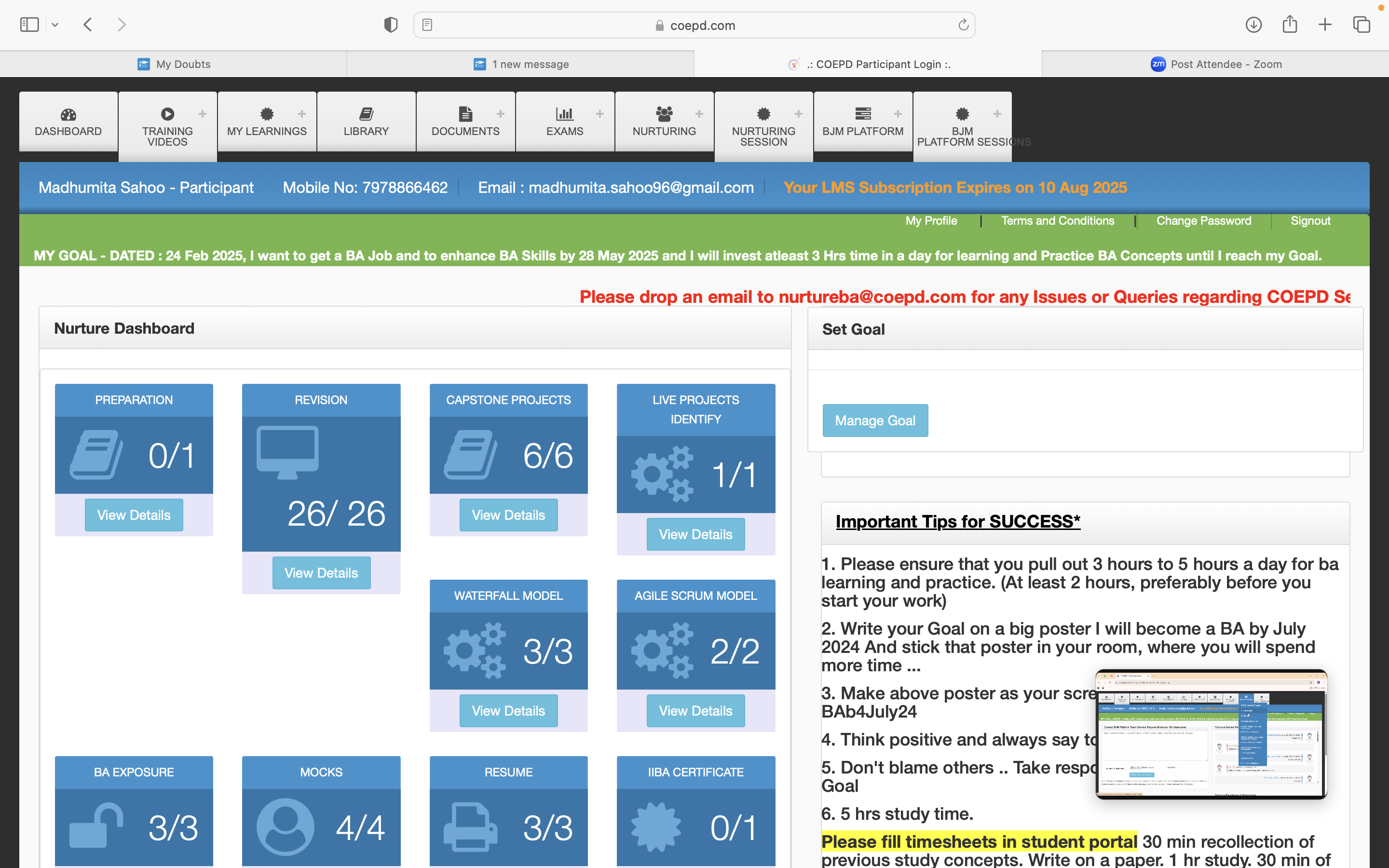Toggle the Safari sidebar

(x=29, y=25)
